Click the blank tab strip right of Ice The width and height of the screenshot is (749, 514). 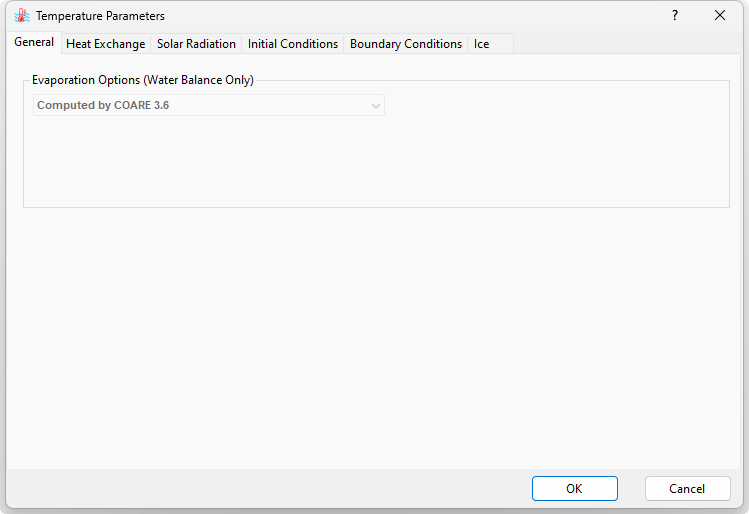(620, 44)
